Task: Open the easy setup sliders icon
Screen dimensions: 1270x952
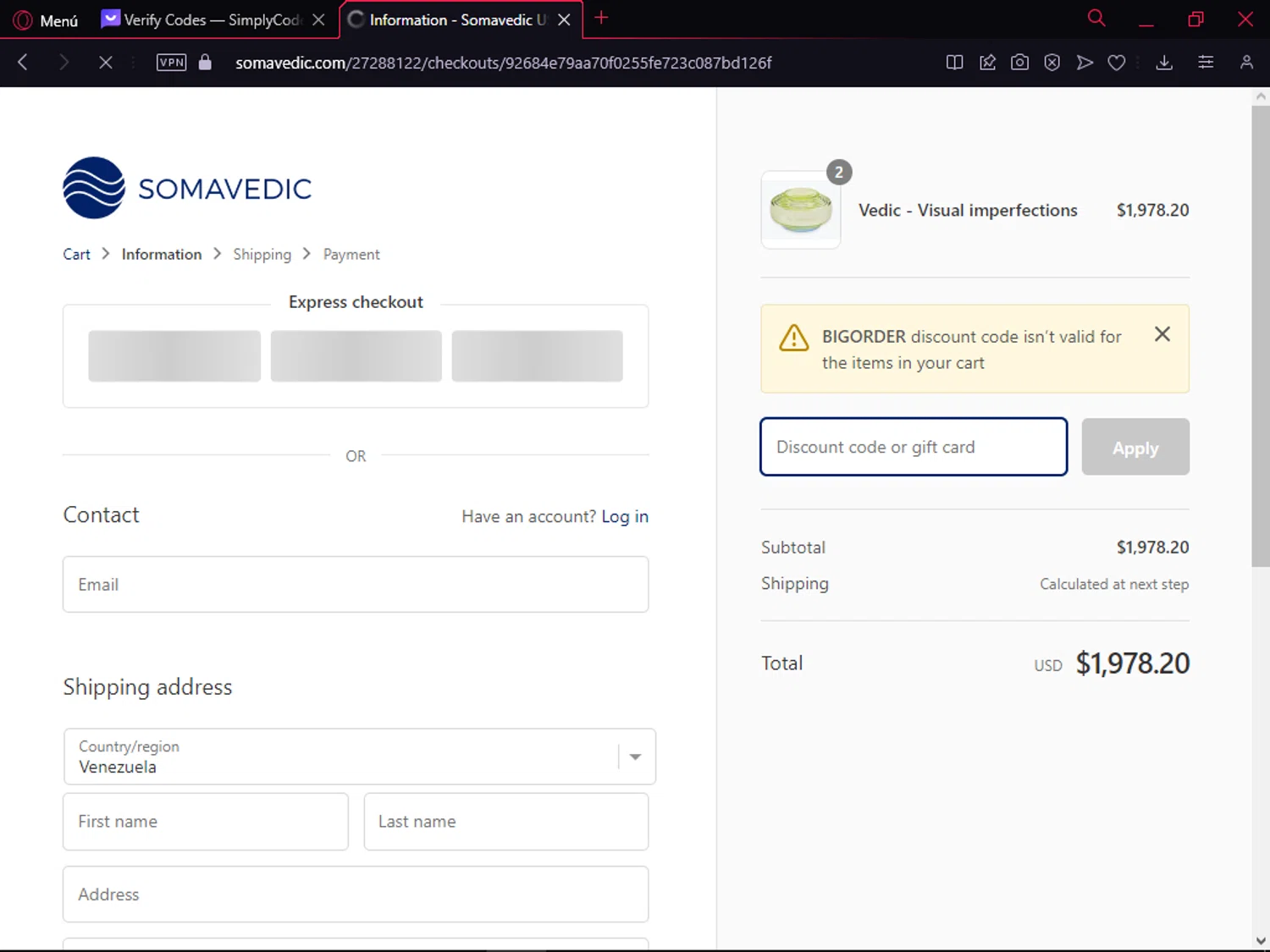Action: [1206, 62]
